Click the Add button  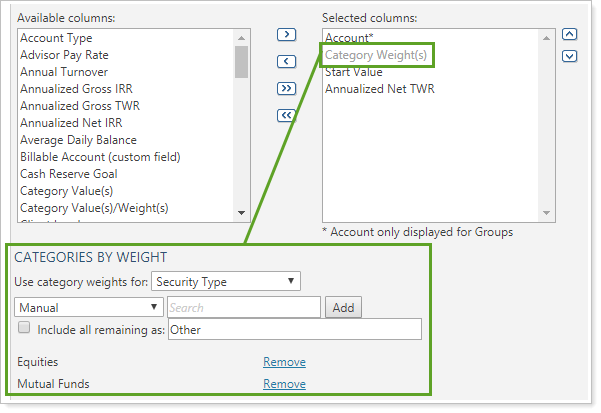tap(344, 307)
